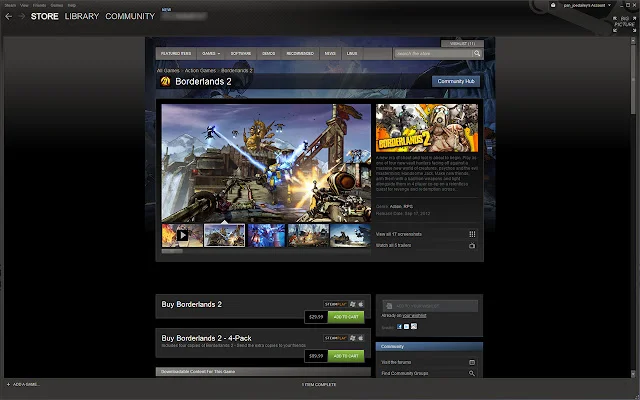Image resolution: width=640 pixels, height=400 pixels.
Task: Click Windows icon on Buy Borderlands 2
Action: click(x=353, y=304)
